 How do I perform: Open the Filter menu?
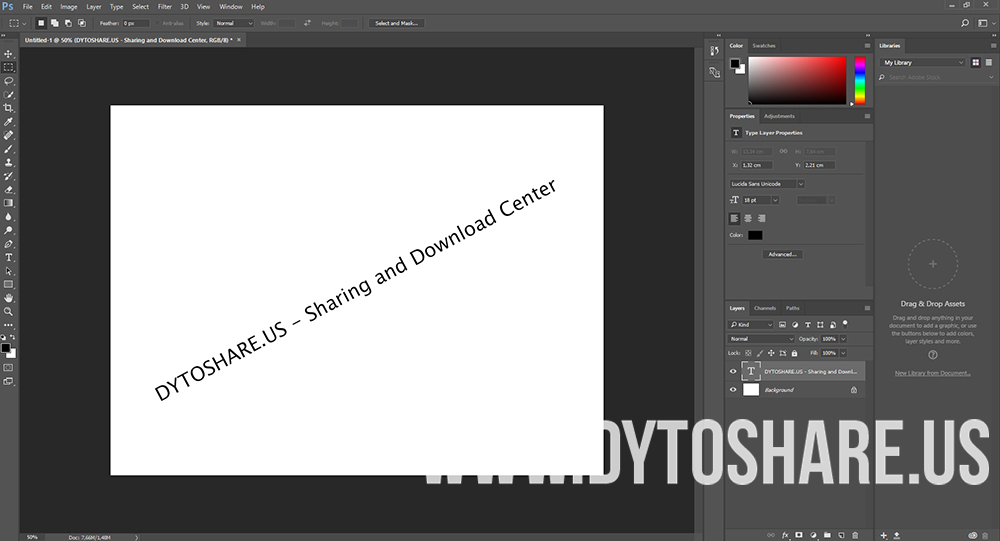pos(164,6)
